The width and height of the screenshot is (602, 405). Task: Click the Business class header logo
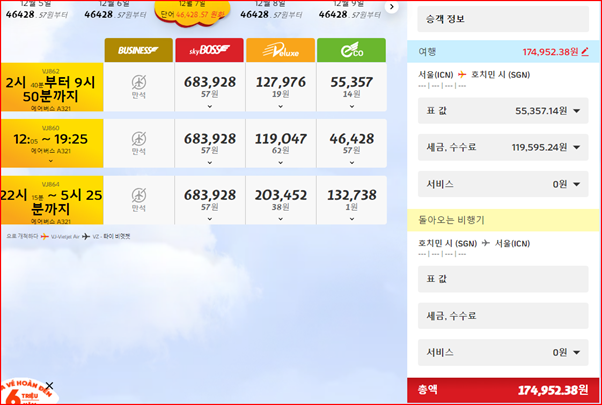coord(139,50)
